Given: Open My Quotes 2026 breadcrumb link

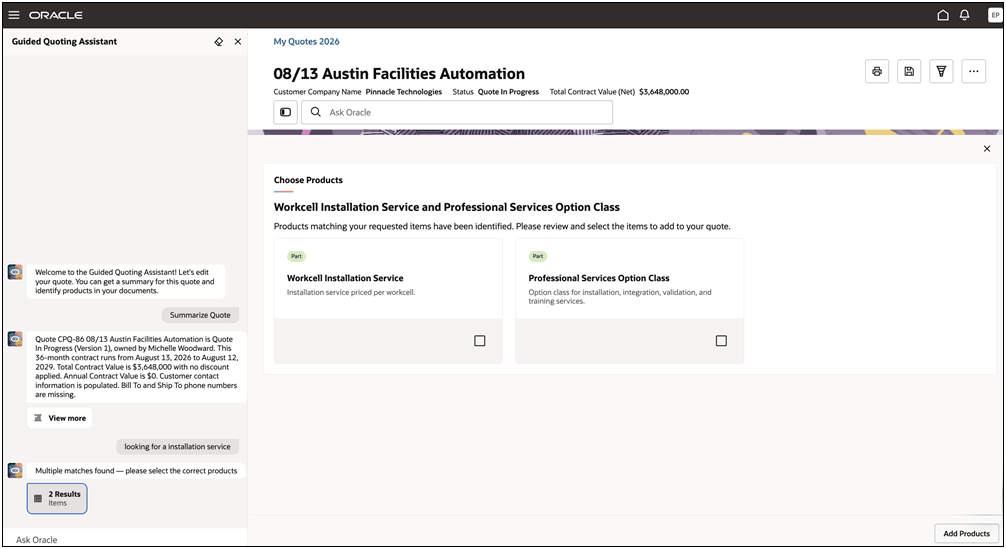Looking at the screenshot, I should coord(307,42).
